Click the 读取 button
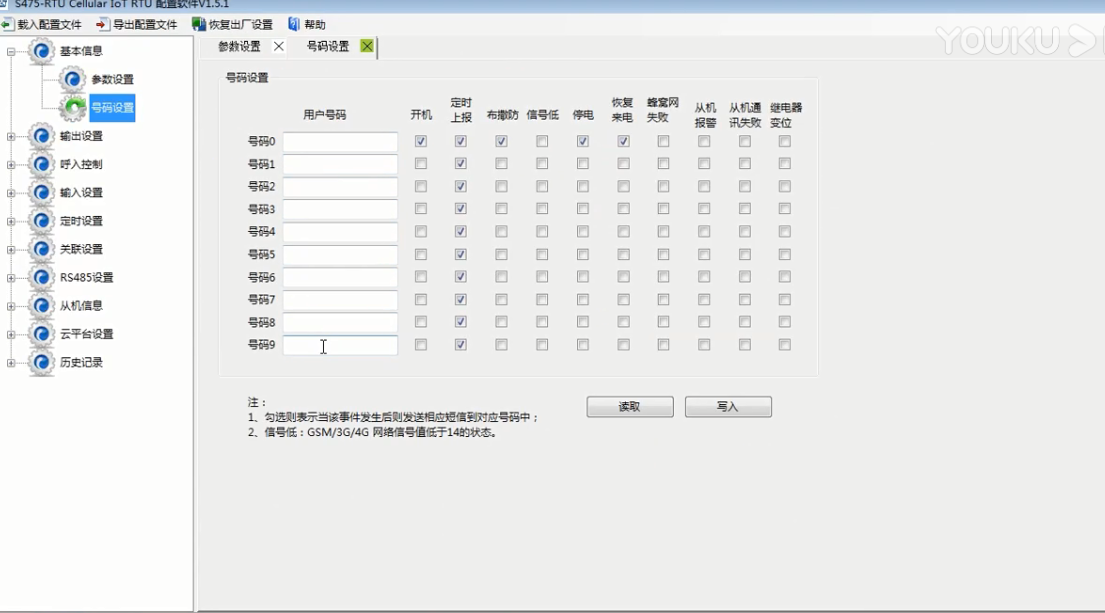This screenshot has width=1105, height=613. (629, 407)
